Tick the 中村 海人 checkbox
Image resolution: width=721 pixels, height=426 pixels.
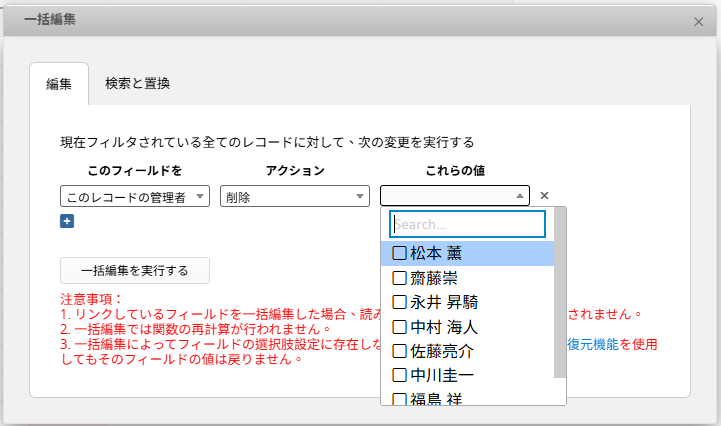click(399, 327)
